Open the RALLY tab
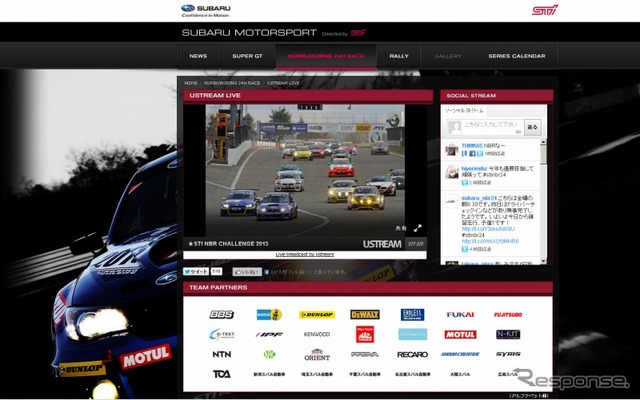The image size is (640, 400). tap(399, 56)
